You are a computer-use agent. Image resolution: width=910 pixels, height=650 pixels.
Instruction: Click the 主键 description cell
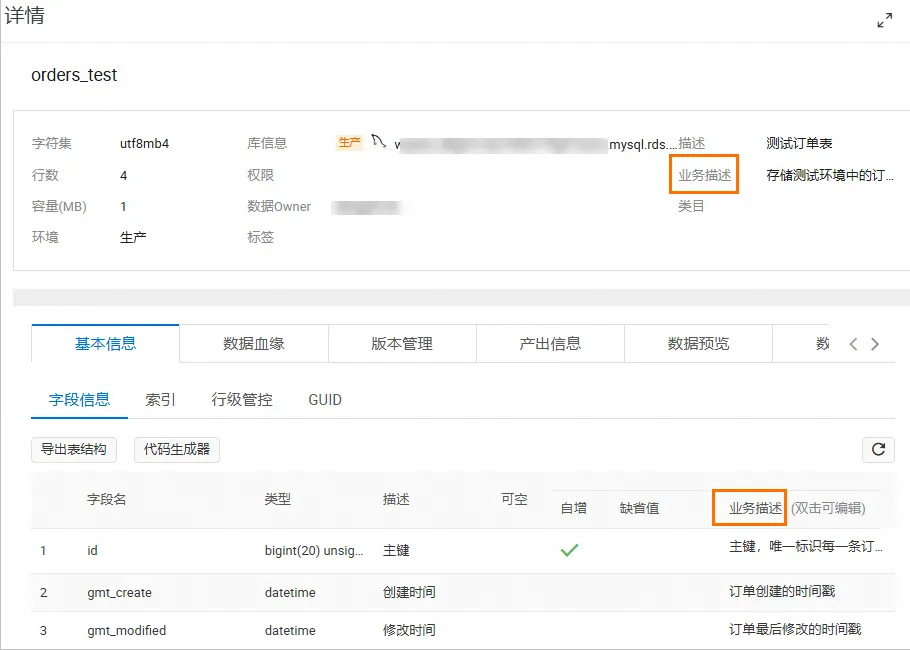pyautogui.click(x=396, y=550)
